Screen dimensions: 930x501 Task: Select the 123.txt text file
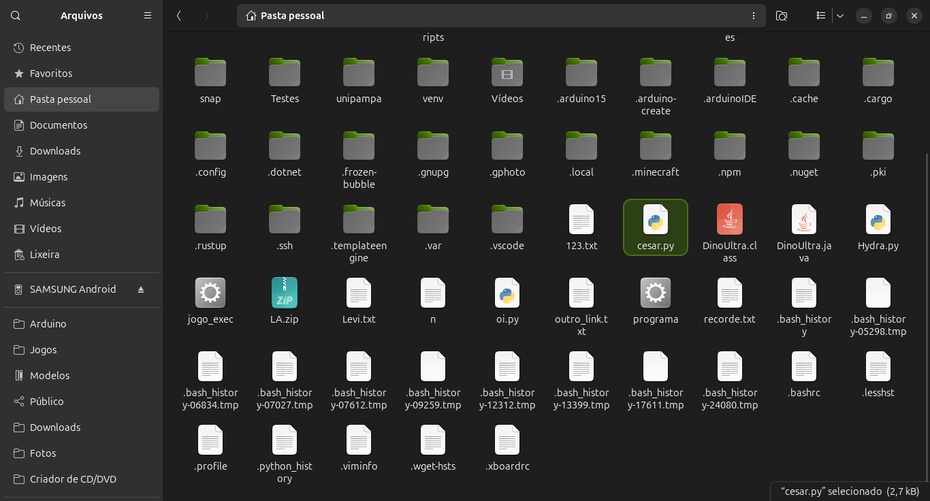581,228
